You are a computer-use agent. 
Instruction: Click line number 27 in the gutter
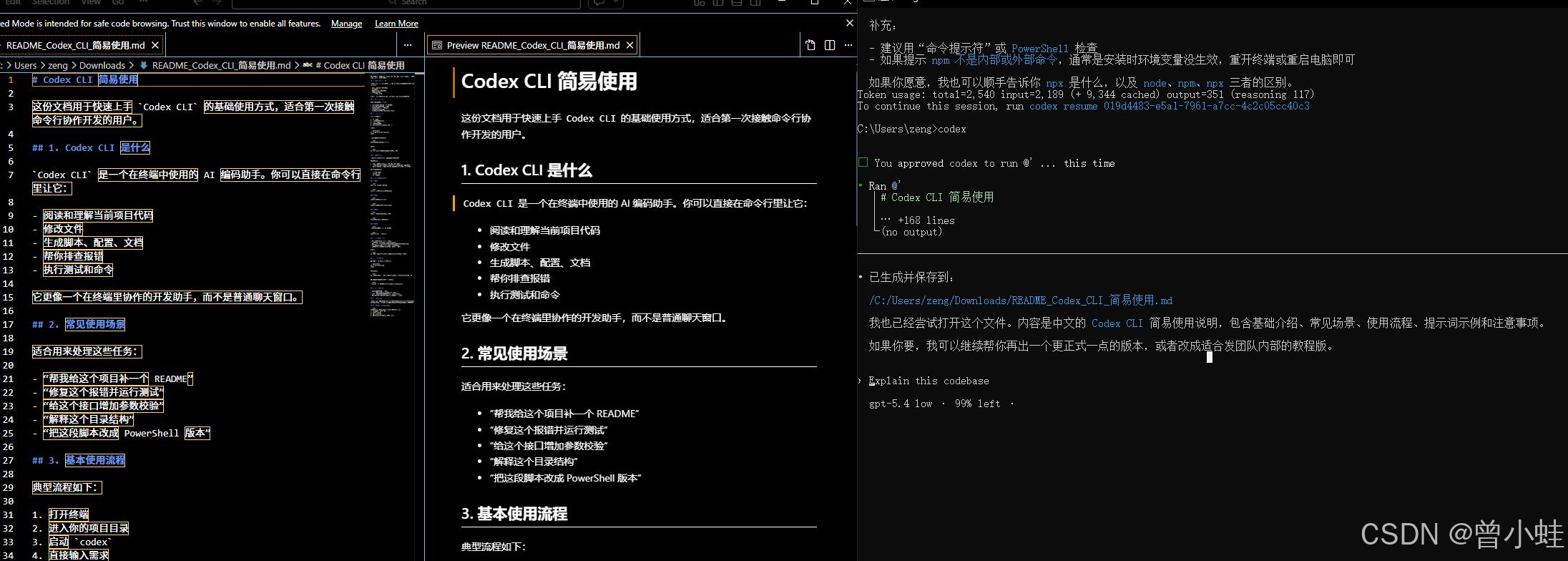pyautogui.click(x=8, y=460)
